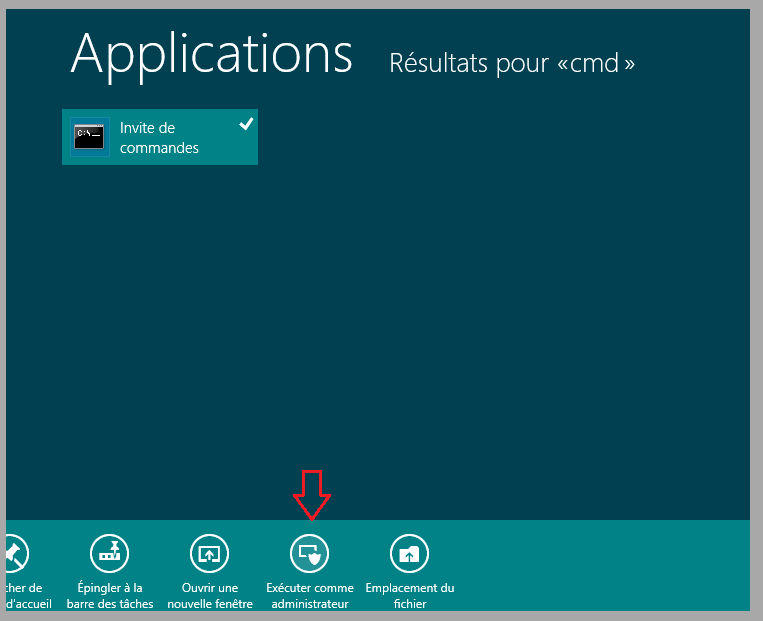Click the «cmd» search term in the header
The image size is (763, 621).
coord(599,64)
